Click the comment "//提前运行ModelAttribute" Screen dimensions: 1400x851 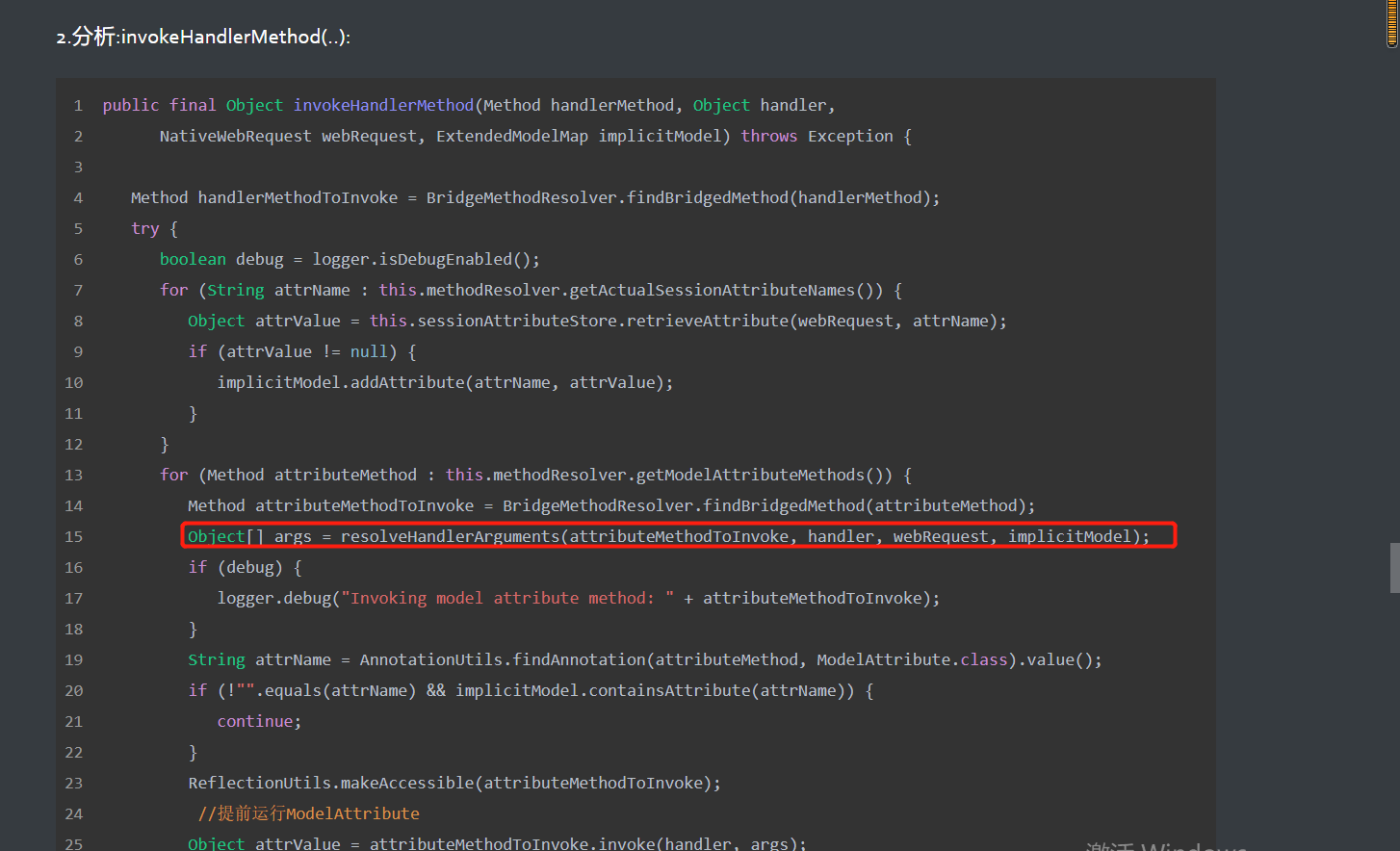tap(309, 813)
